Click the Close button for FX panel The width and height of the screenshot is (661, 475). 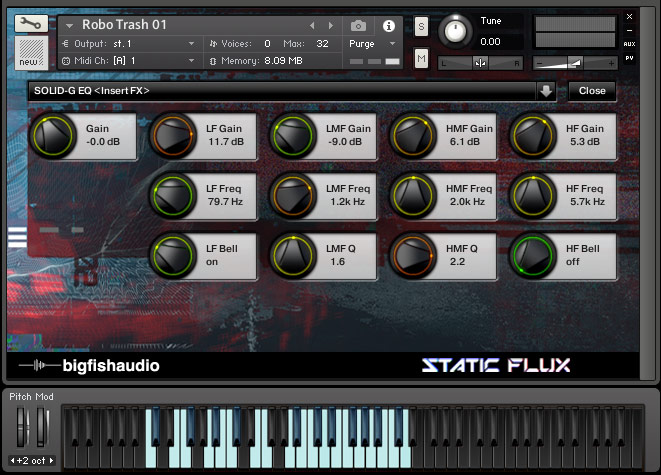coord(592,91)
